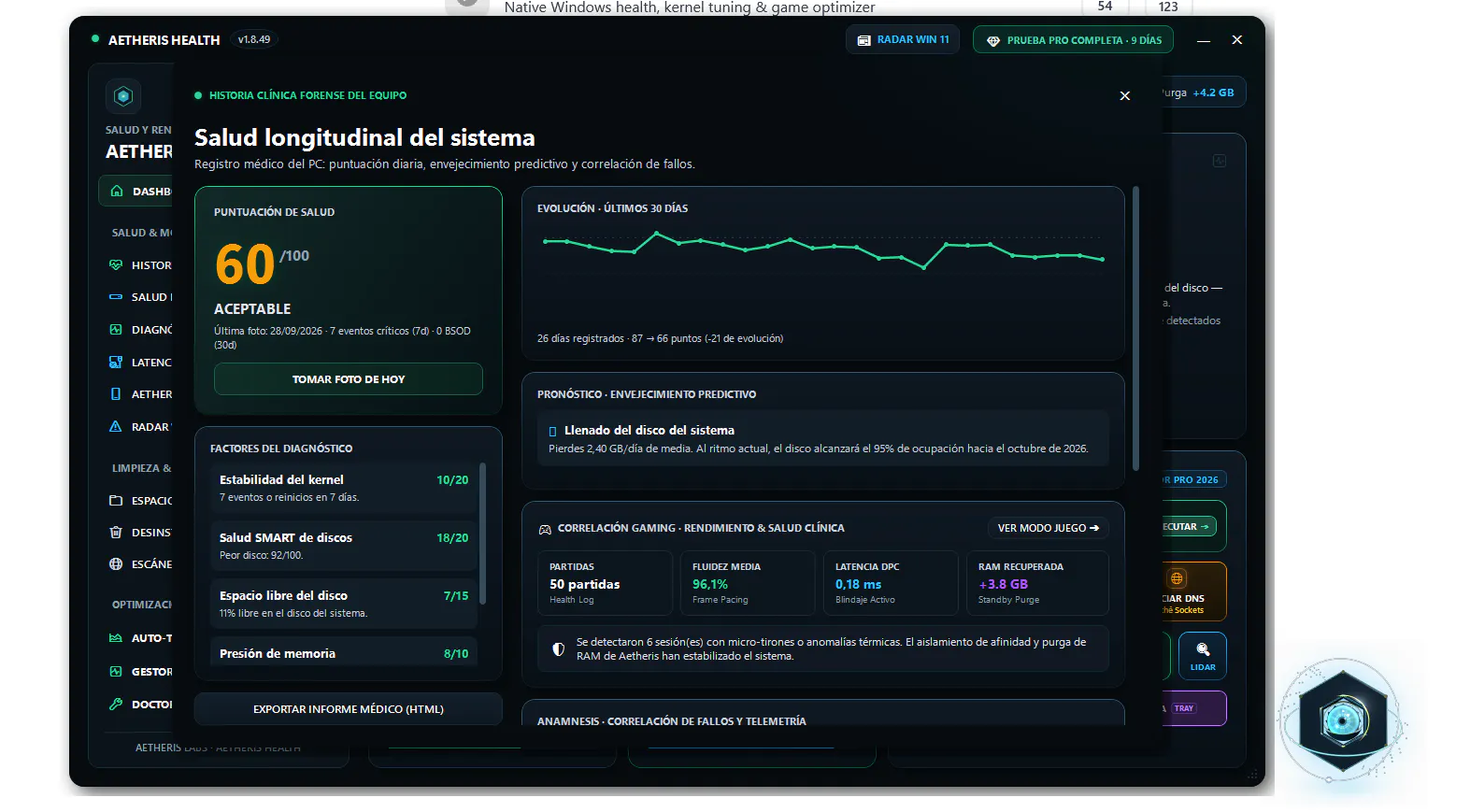Click the shield icon in the micro-tirones notice
The height and width of the screenshot is (812, 1470).
point(558,649)
